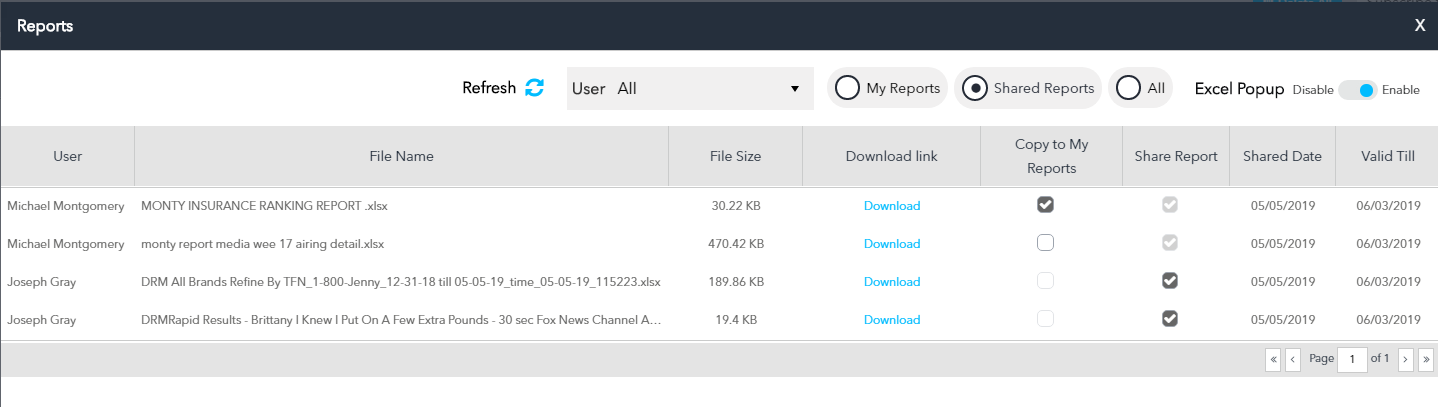1438x407 pixels.
Task: Click the page number input field
Action: [1353, 358]
